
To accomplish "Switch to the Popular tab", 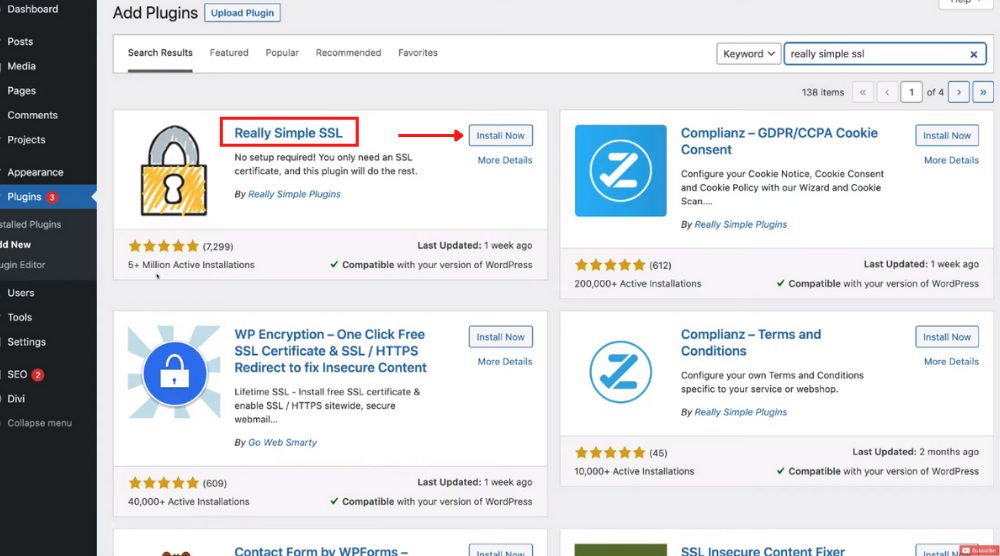I will coord(282,53).
